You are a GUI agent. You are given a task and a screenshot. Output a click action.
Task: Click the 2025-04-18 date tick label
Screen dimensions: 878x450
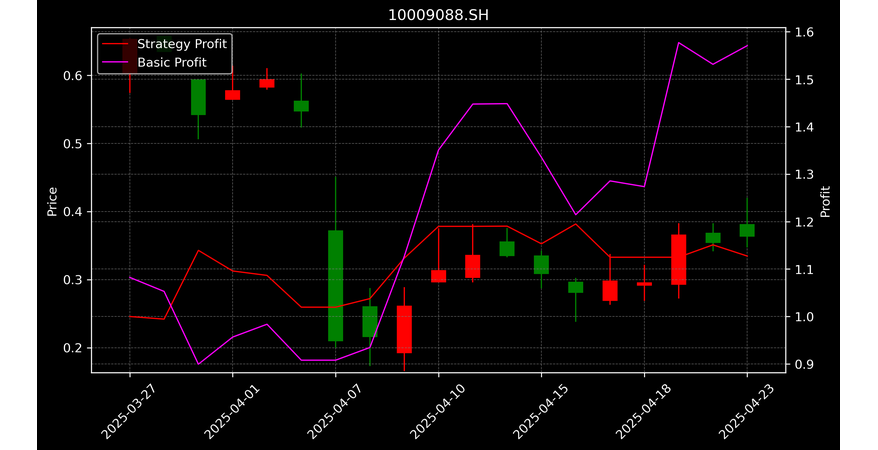click(x=641, y=412)
